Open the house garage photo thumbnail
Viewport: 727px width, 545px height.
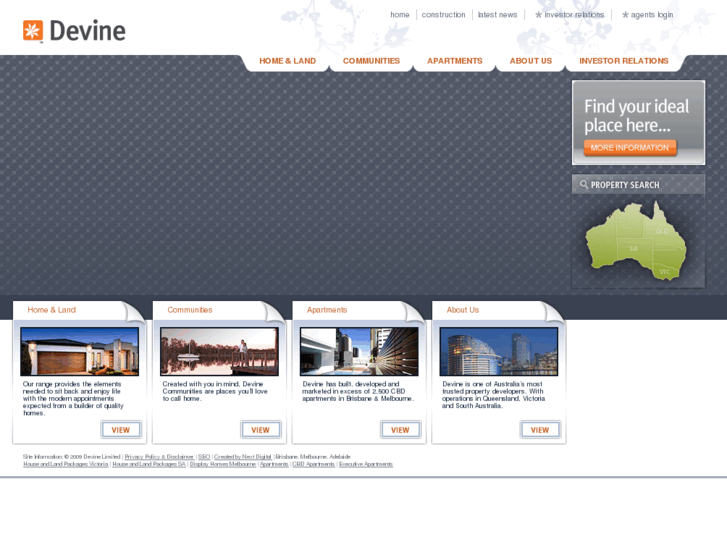tap(79, 352)
